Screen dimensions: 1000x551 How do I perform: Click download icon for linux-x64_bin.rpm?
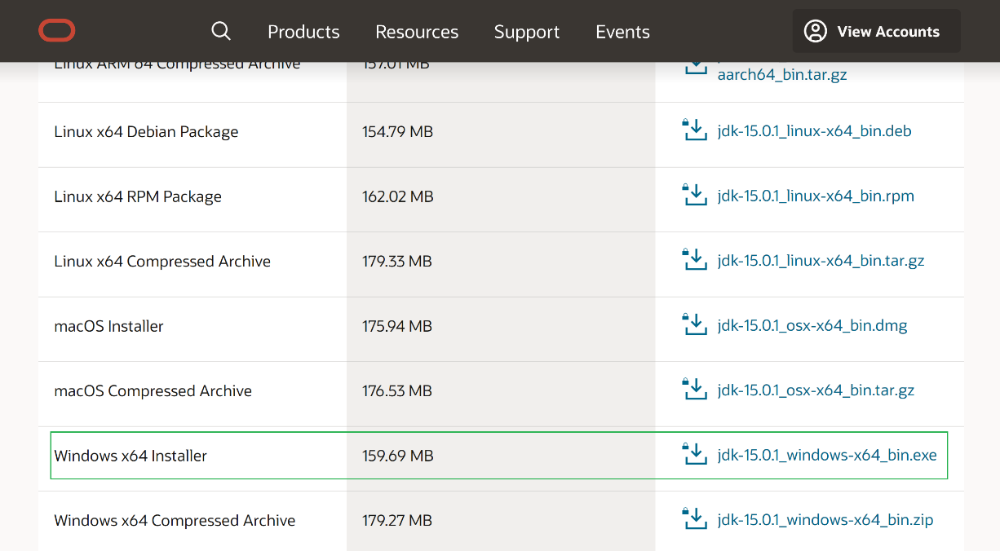[x=695, y=195]
